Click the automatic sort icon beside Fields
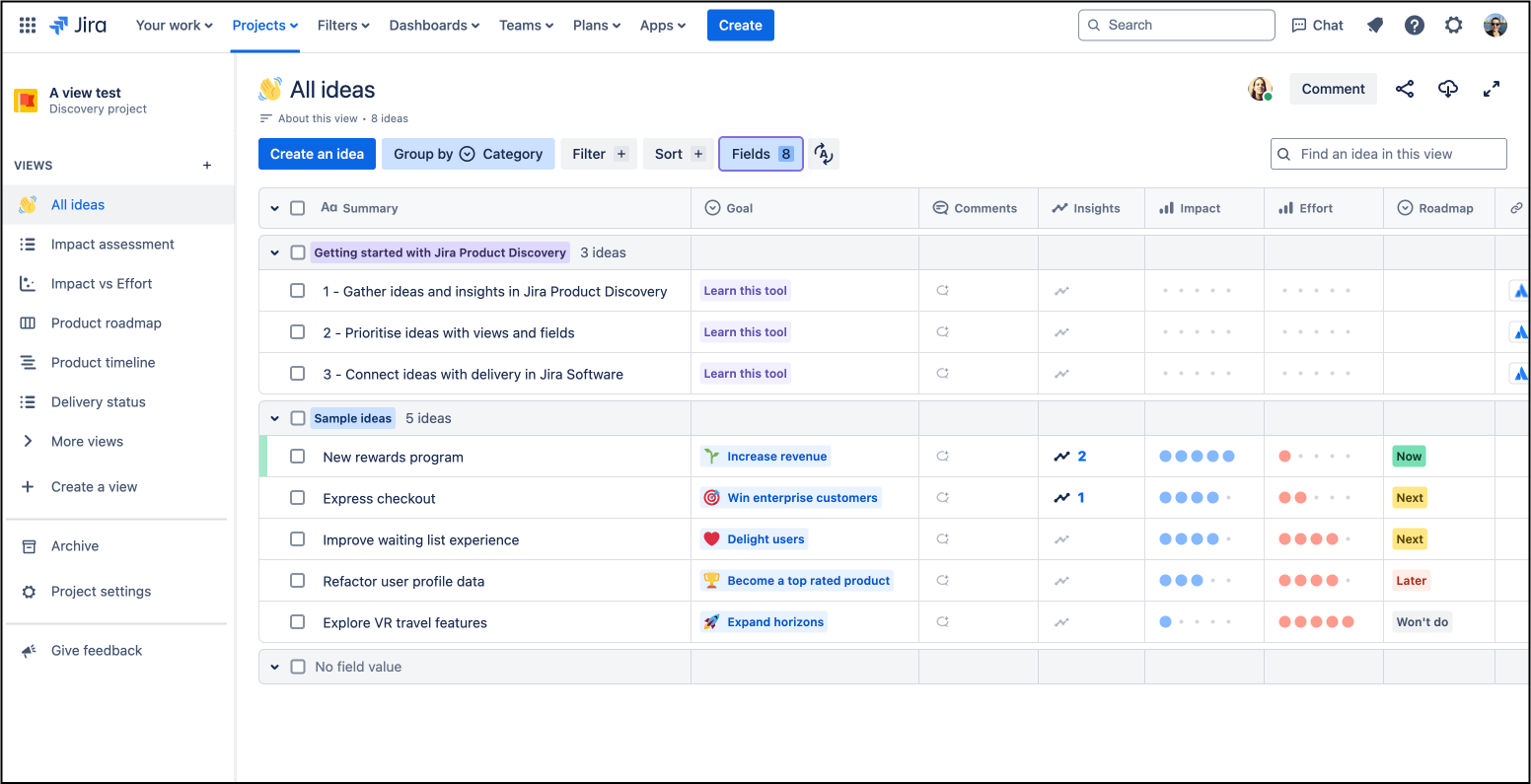This screenshot has width=1531, height=784. click(824, 154)
